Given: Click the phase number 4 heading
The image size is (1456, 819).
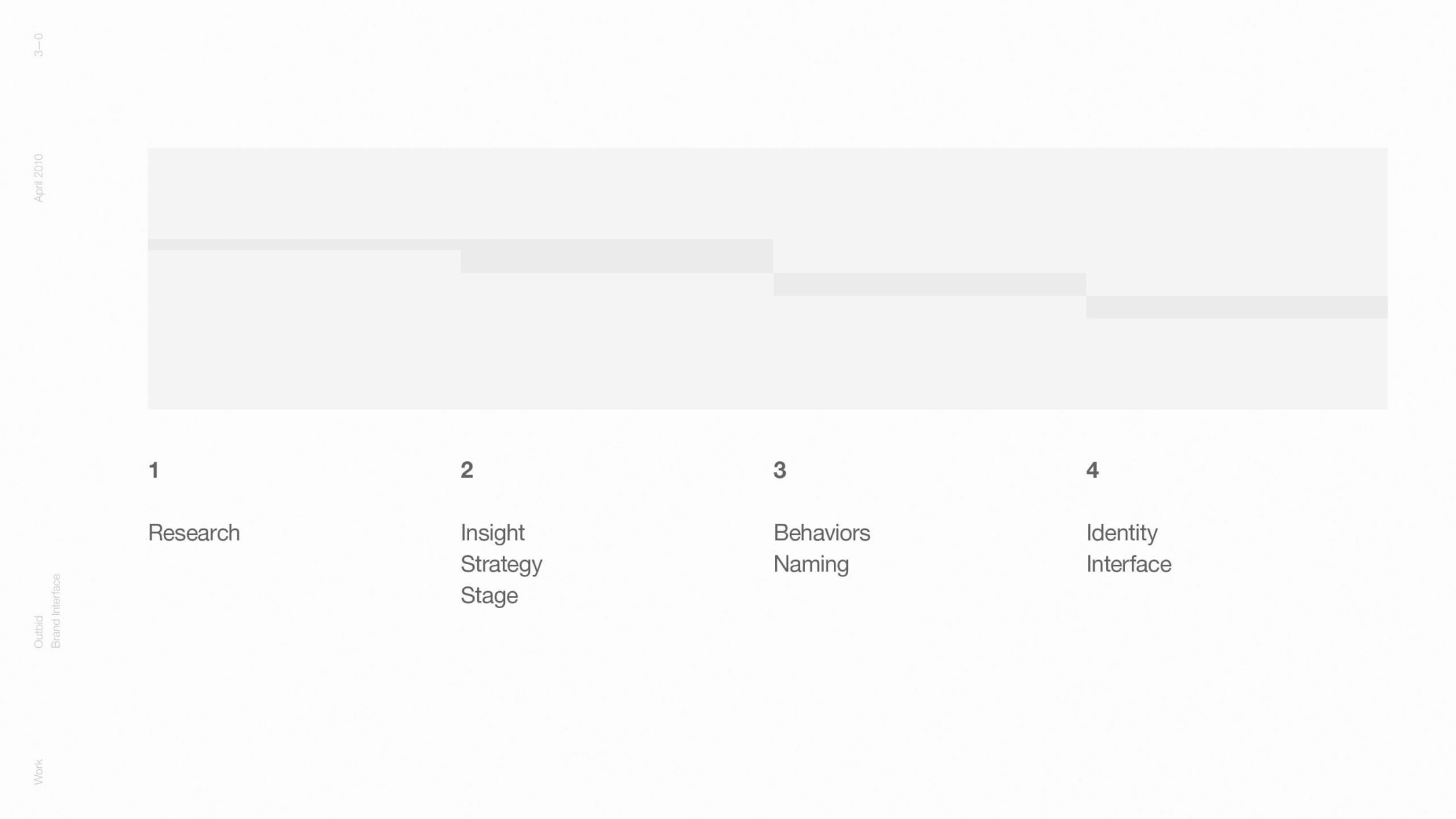Looking at the screenshot, I should tap(1092, 470).
